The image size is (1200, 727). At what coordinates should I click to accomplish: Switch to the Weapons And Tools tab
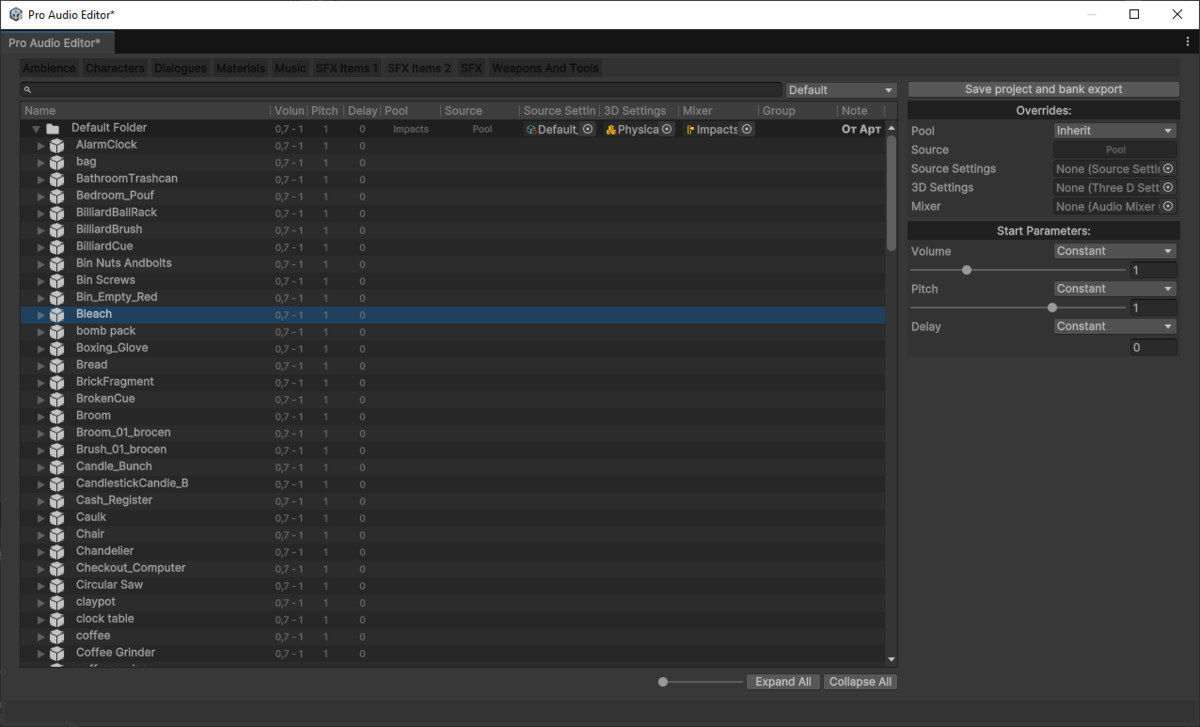click(545, 68)
